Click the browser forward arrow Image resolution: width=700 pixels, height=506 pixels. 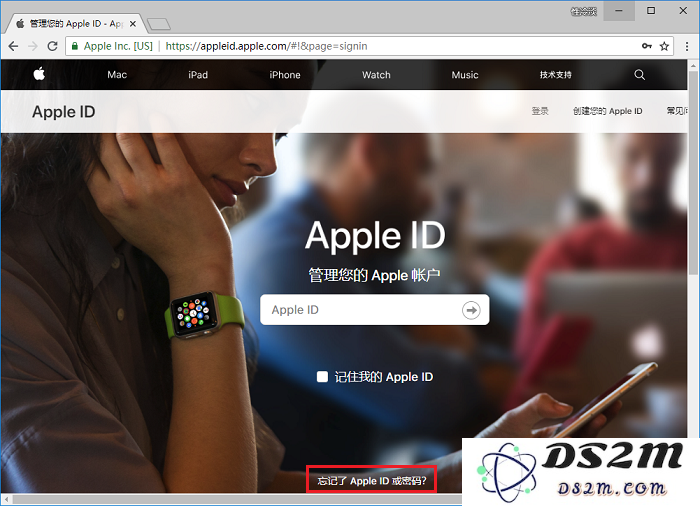pyautogui.click(x=33, y=46)
